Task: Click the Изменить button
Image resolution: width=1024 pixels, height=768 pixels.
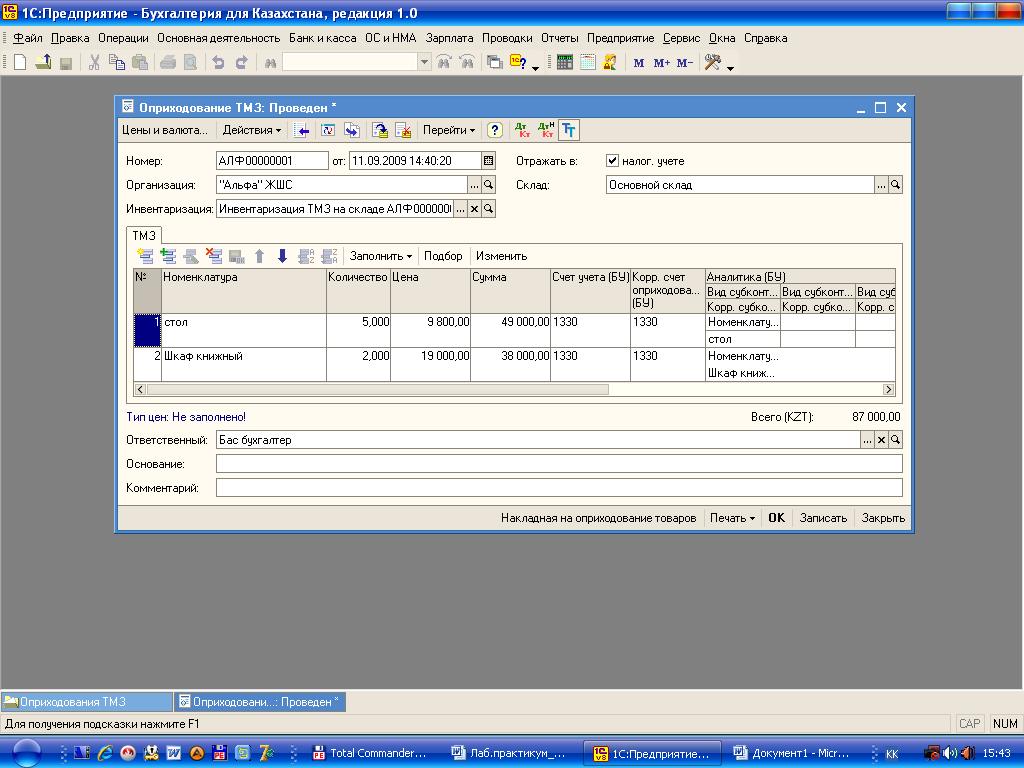Action: [x=502, y=256]
